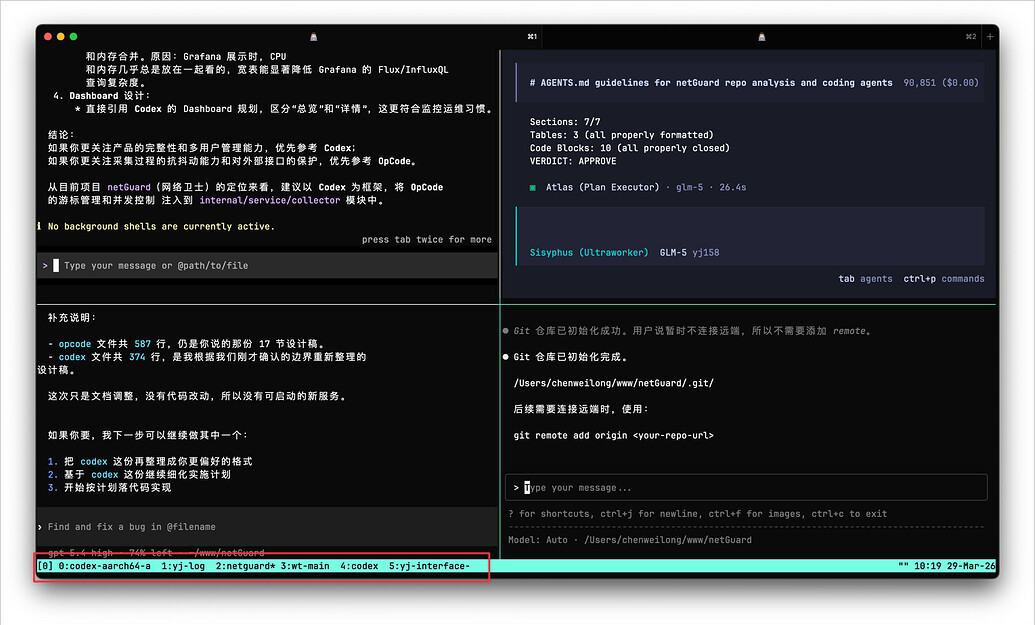The width and height of the screenshot is (1035, 625).
Task: Click the dimmed bullet before 'Git 仓库已初始化成功'
Action: coord(506,331)
